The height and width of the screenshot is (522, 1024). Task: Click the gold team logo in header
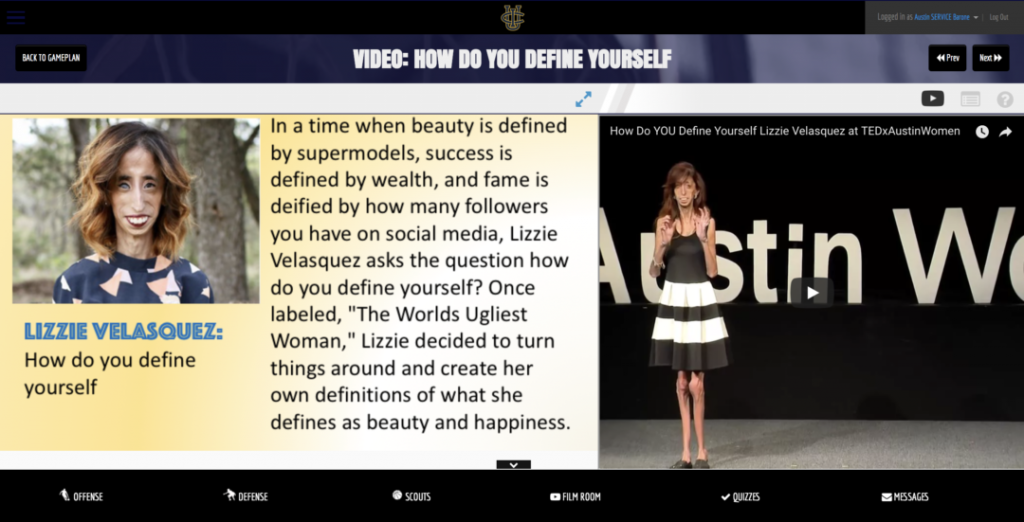pyautogui.click(x=512, y=17)
